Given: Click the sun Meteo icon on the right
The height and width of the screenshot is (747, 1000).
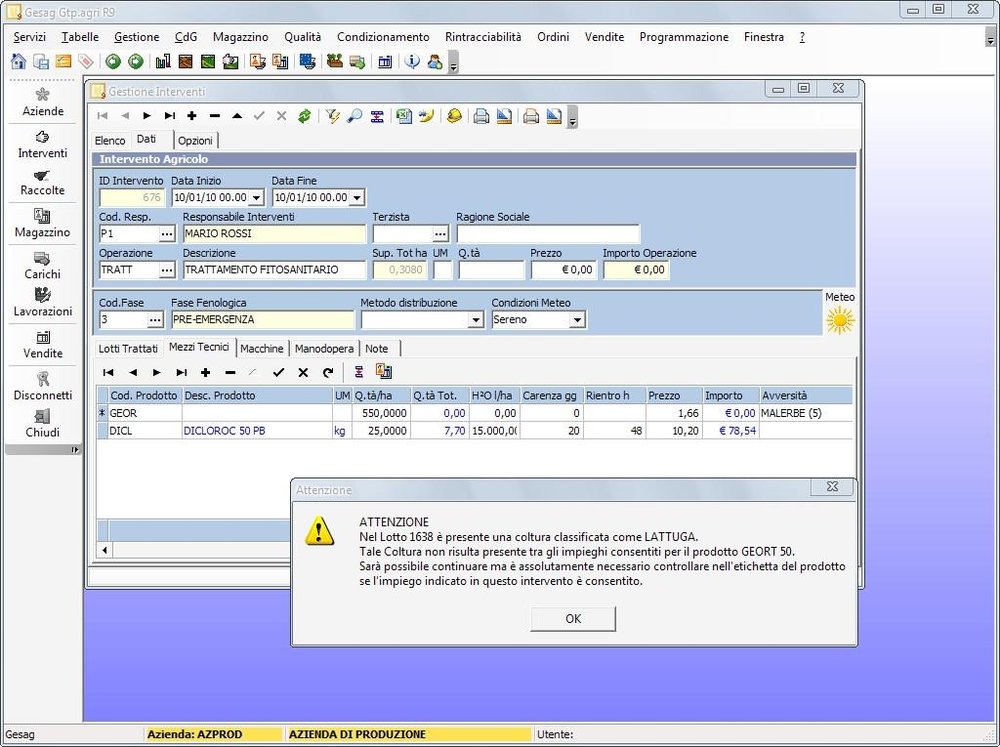Looking at the screenshot, I should pos(839,318).
